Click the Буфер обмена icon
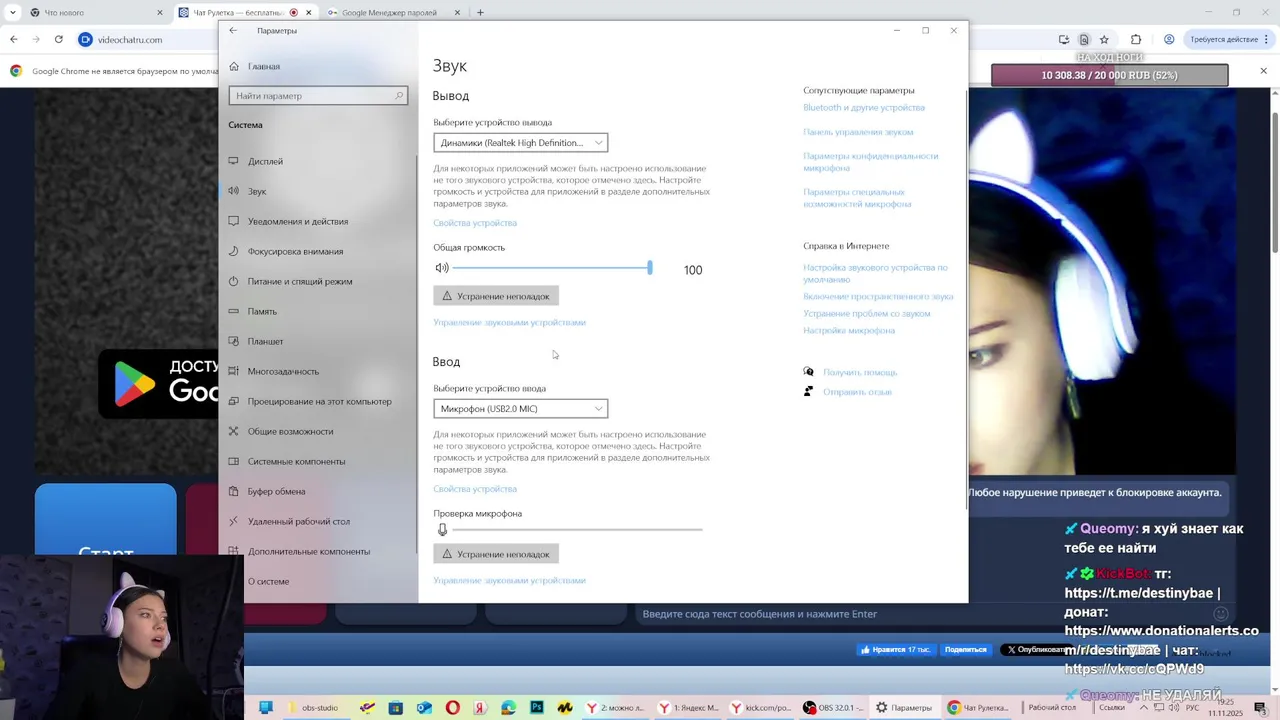Viewport: 1280px width, 720px height. (x=234, y=491)
